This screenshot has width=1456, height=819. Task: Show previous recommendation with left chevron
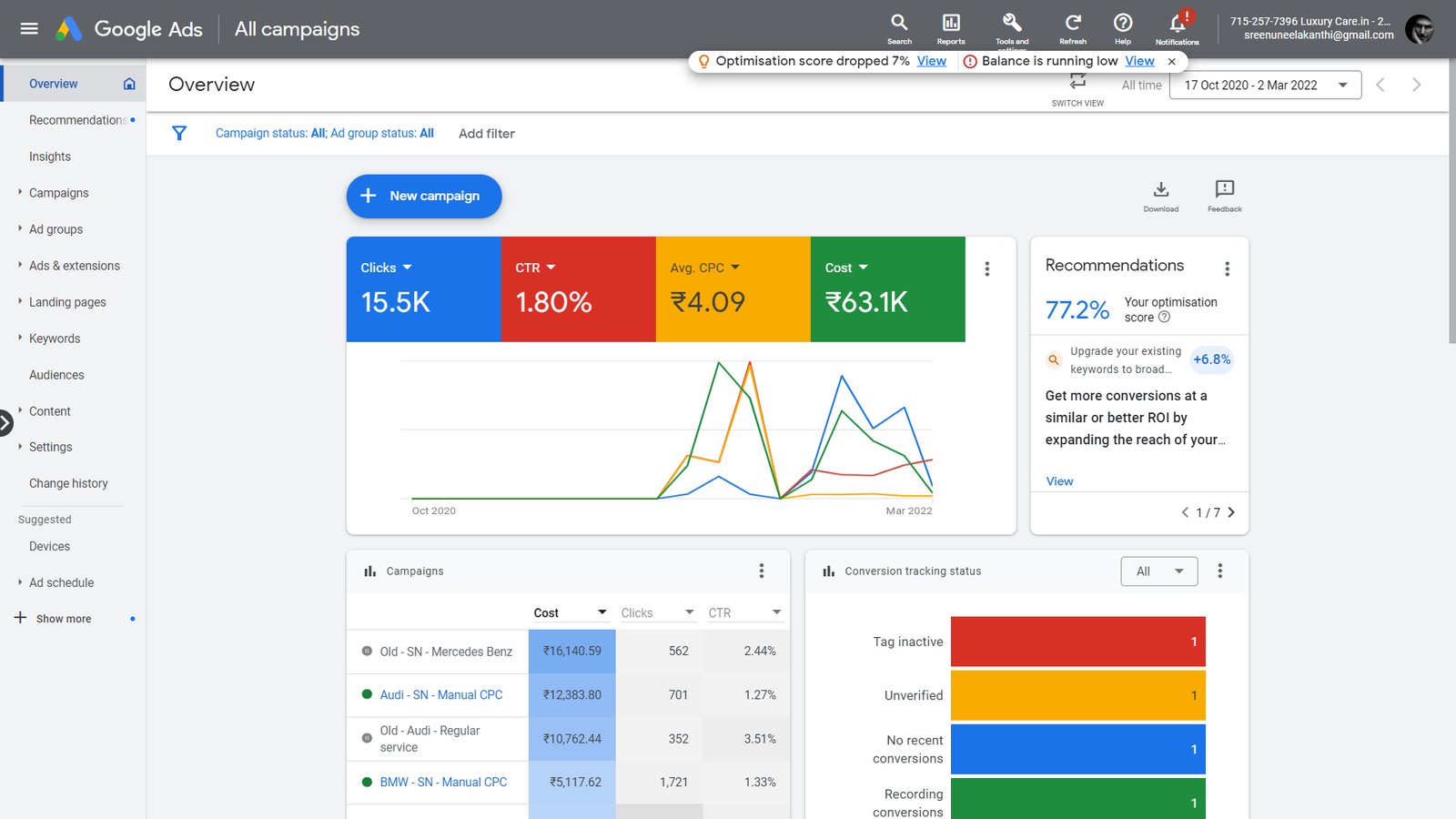(x=1185, y=512)
